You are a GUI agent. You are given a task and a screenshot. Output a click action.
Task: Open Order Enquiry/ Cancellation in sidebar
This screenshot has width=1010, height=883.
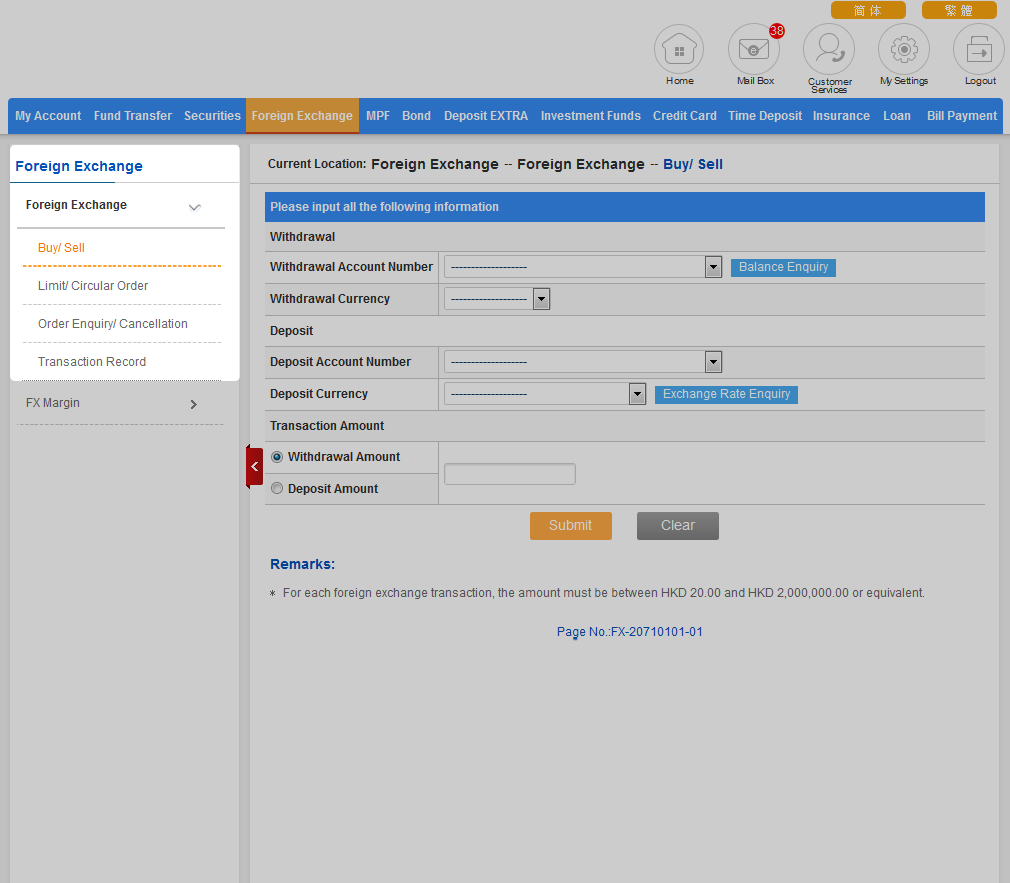113,324
